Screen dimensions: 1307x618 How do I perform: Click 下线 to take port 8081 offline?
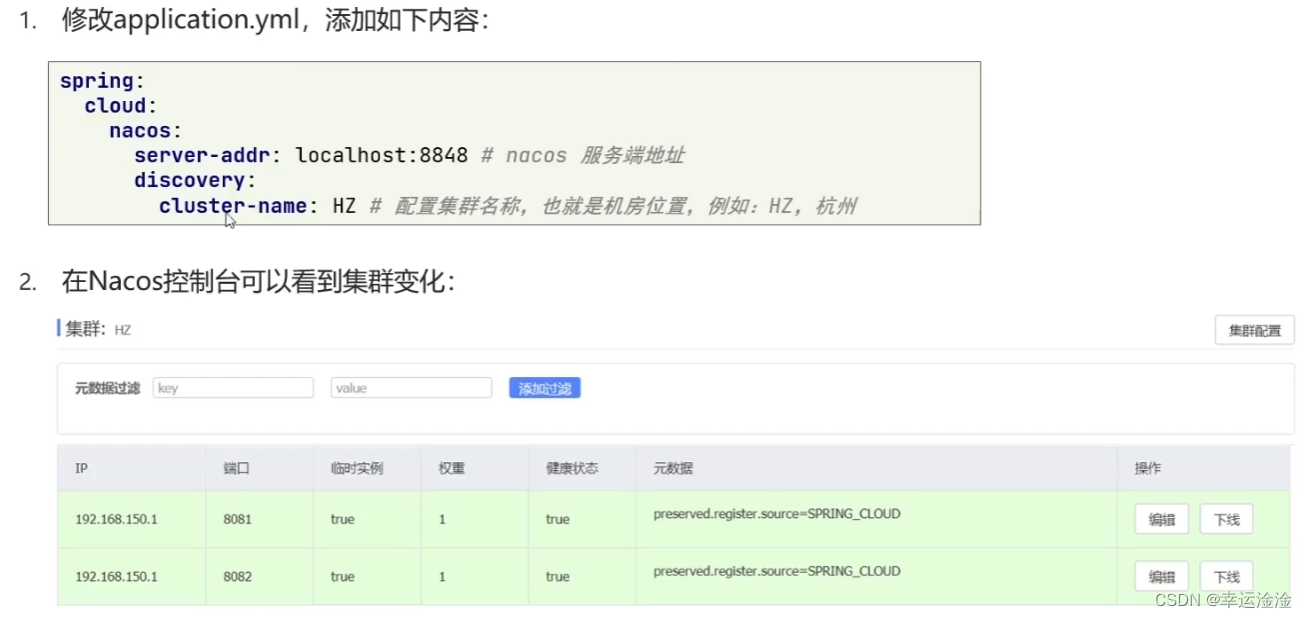point(1226,519)
